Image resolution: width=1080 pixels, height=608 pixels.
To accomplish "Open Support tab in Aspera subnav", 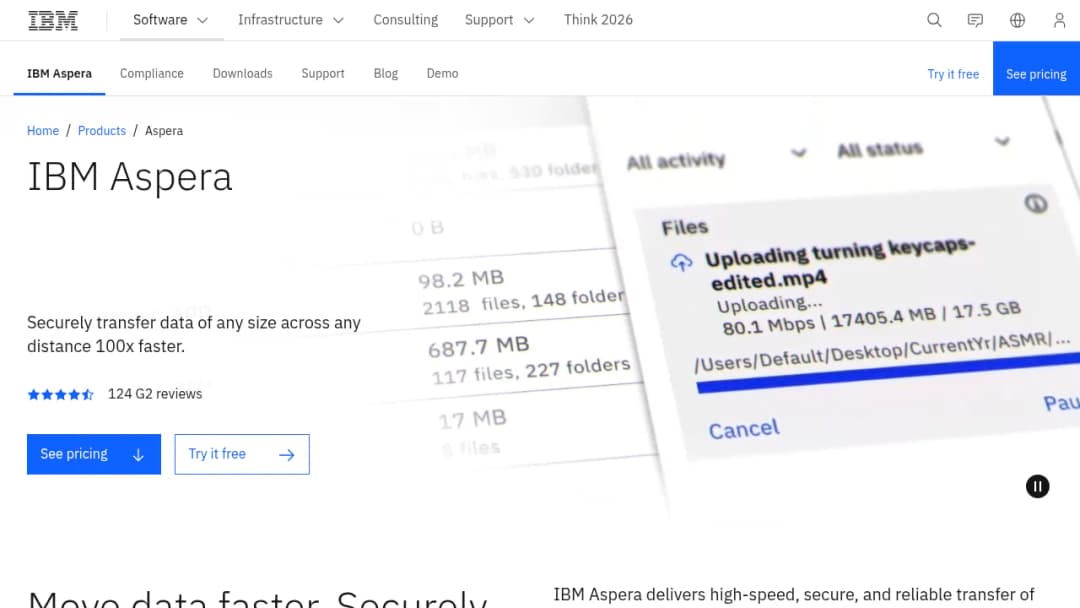I will pyautogui.click(x=322, y=74).
